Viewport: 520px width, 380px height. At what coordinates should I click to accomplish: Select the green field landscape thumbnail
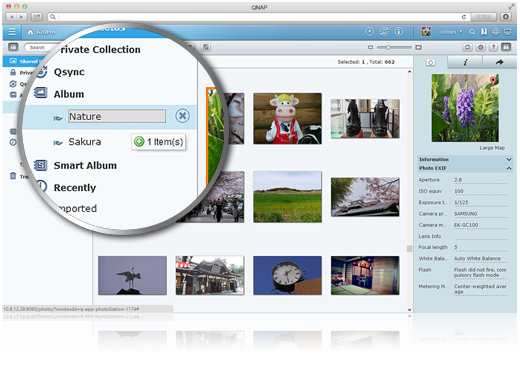287,197
